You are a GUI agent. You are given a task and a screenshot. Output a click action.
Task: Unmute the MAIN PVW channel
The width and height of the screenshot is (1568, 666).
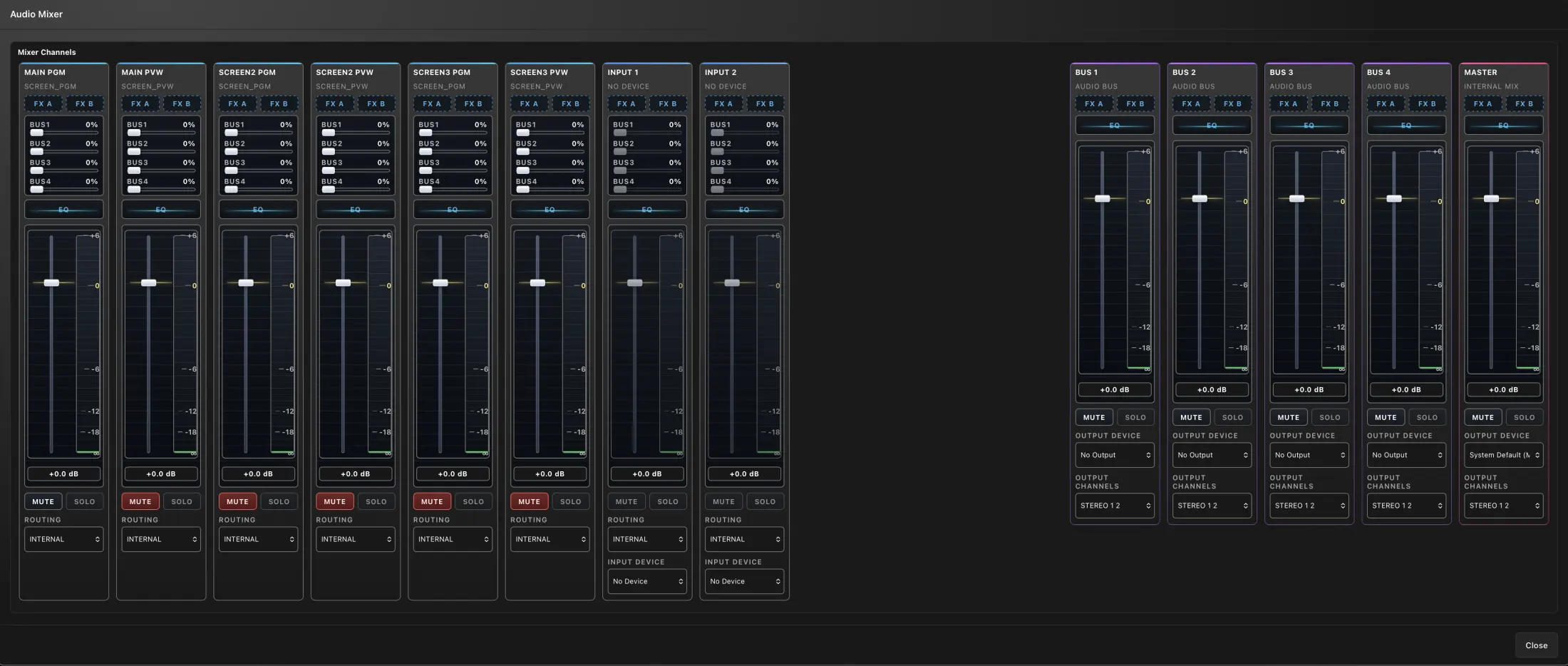click(140, 501)
